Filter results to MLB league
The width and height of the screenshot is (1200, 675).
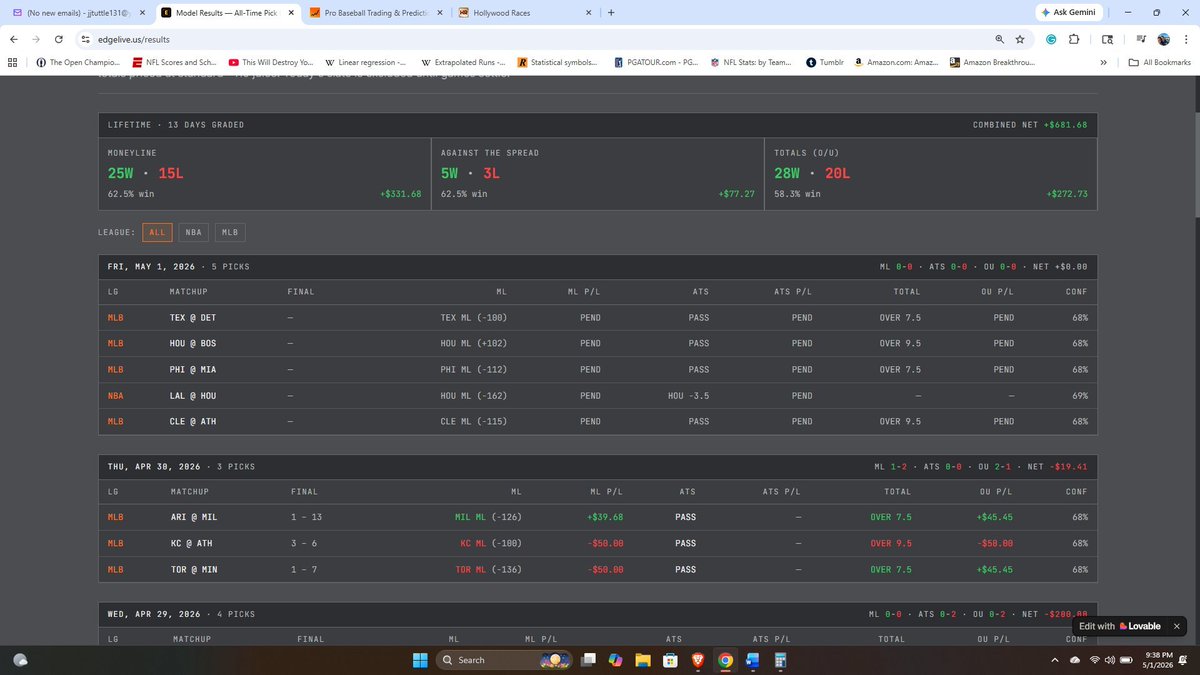[x=229, y=232]
